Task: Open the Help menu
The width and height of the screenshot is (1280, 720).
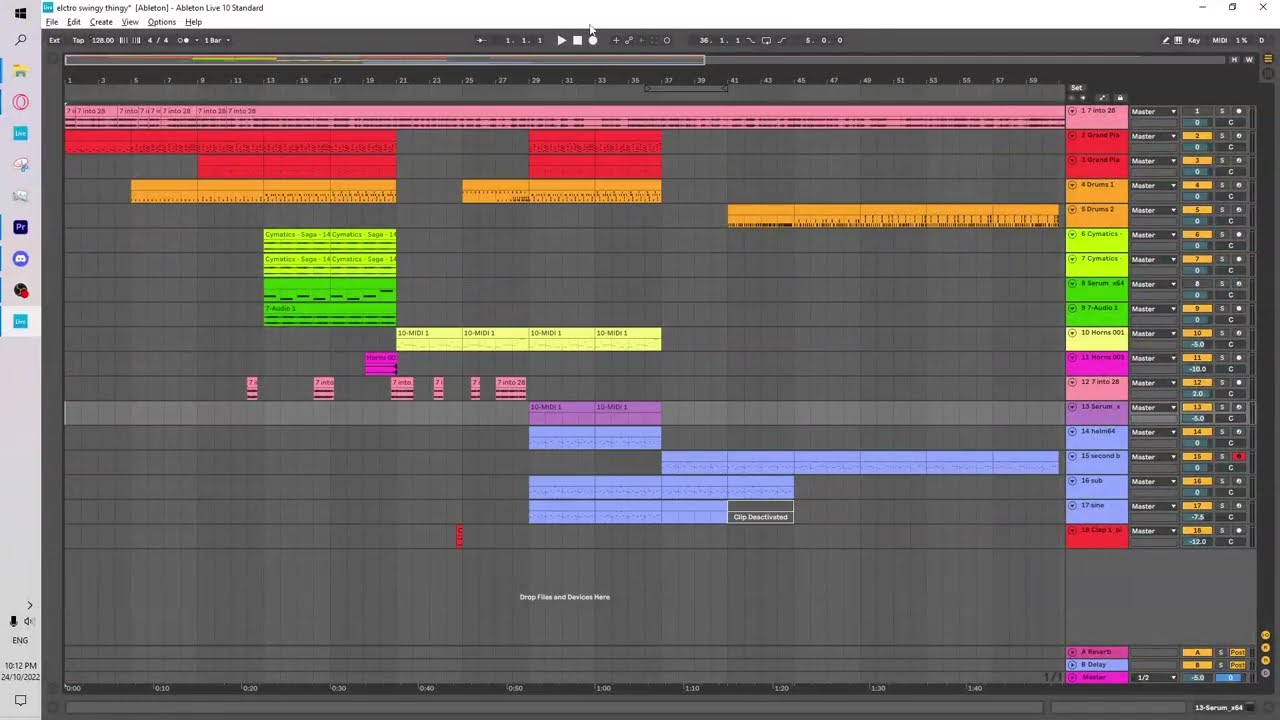Action: click(193, 22)
